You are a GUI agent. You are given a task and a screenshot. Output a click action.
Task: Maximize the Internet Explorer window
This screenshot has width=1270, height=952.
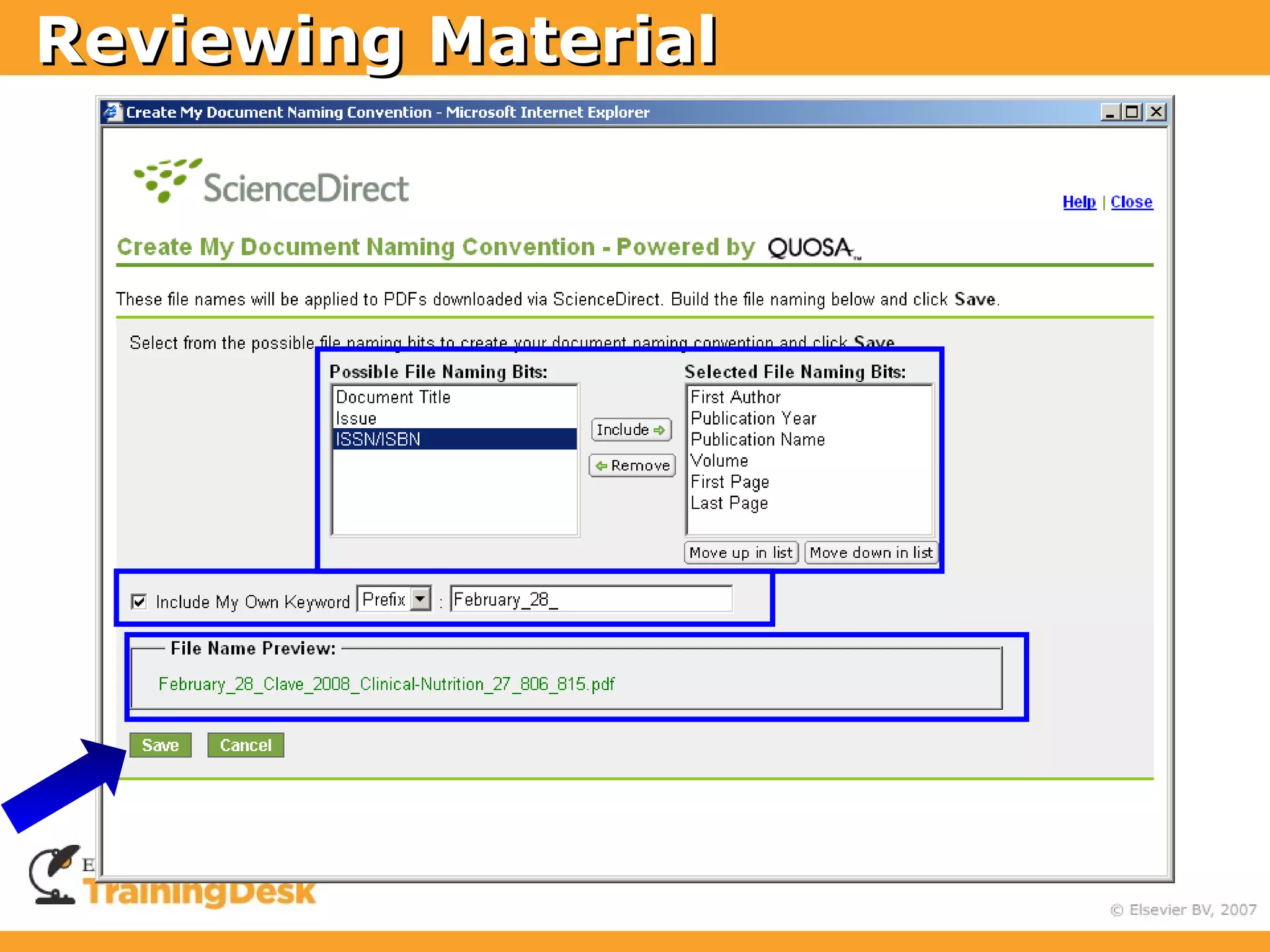[1132, 112]
